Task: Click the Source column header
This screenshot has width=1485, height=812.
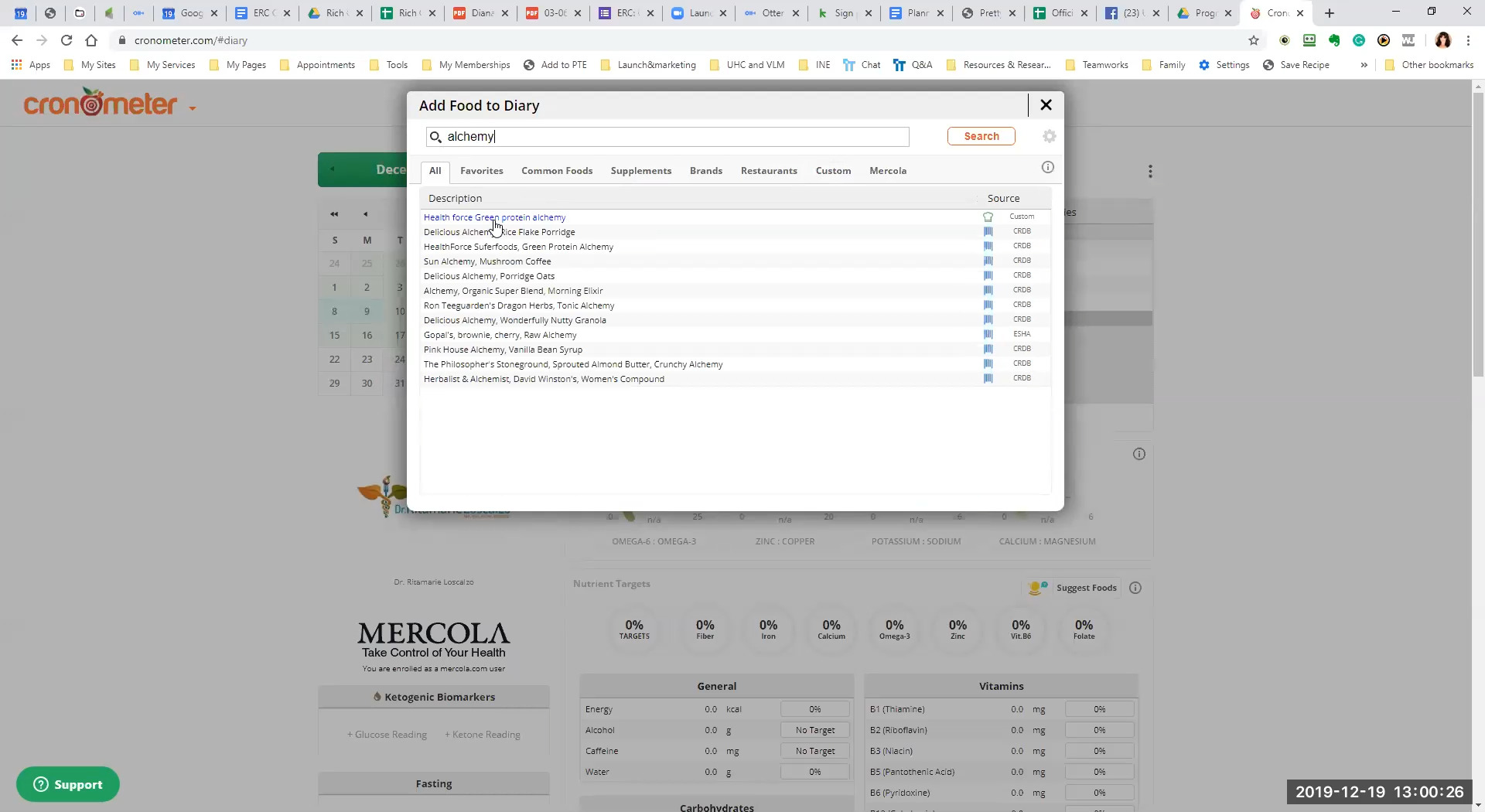Action: 1003,199
